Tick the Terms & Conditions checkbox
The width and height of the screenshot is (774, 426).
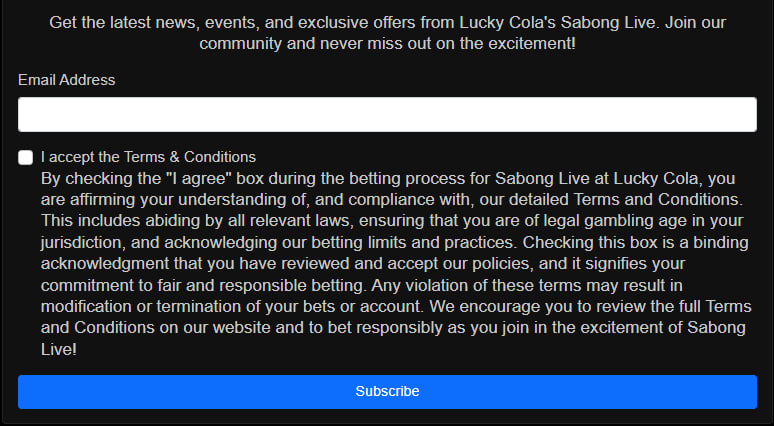(x=25, y=157)
